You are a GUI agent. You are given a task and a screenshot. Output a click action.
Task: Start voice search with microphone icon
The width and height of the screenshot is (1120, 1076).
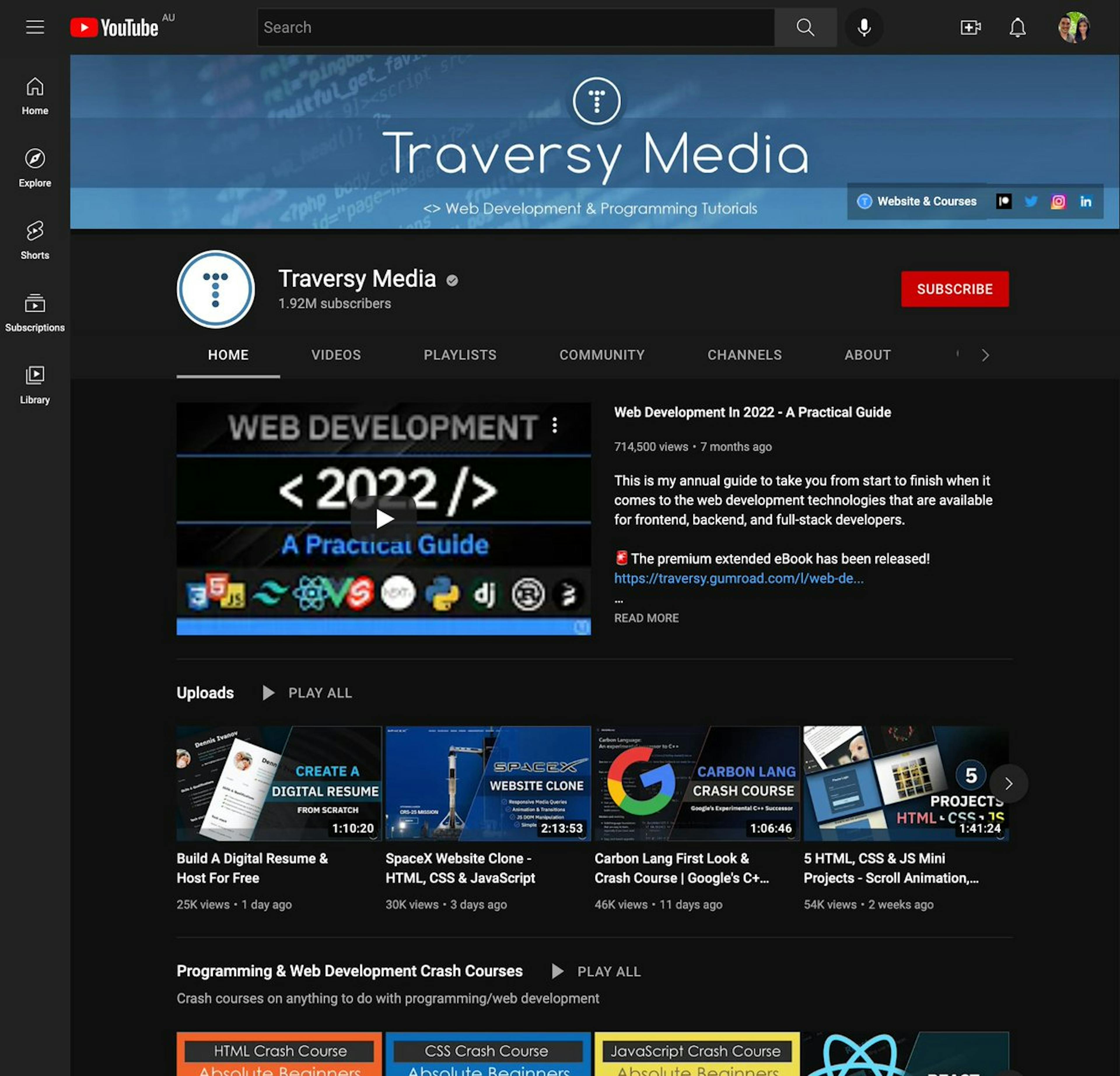point(864,27)
